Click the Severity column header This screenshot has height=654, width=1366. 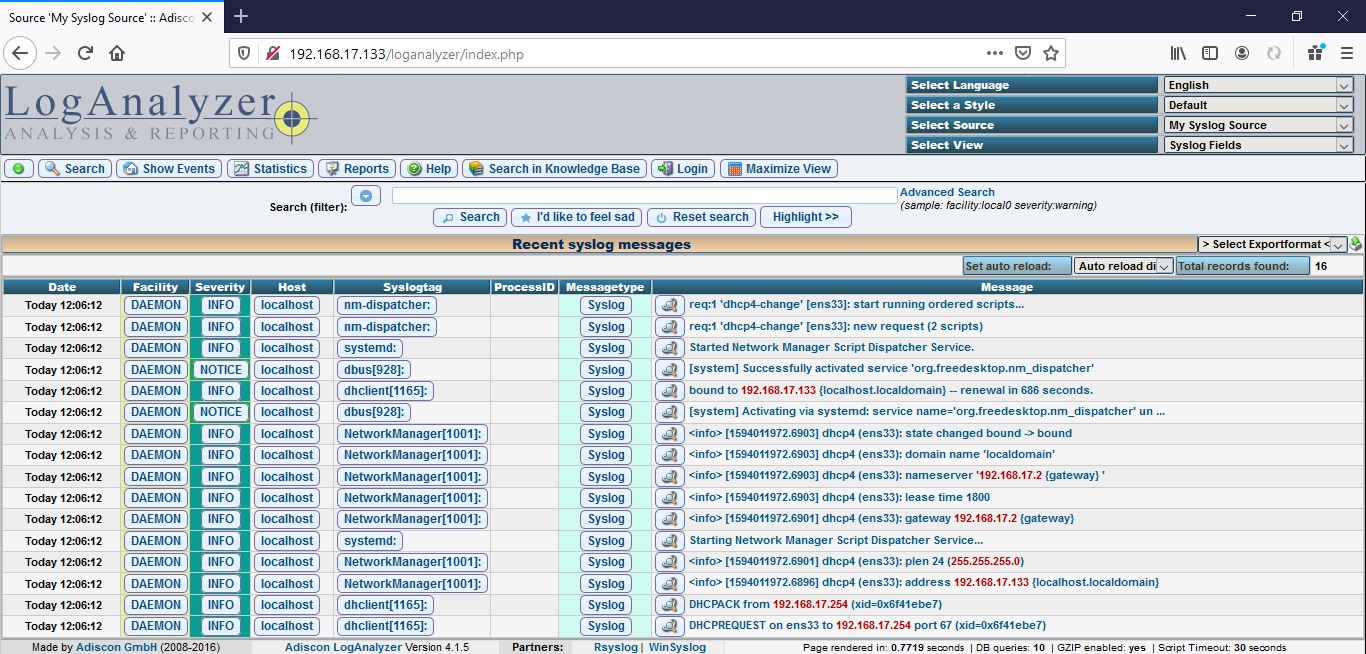(x=220, y=287)
